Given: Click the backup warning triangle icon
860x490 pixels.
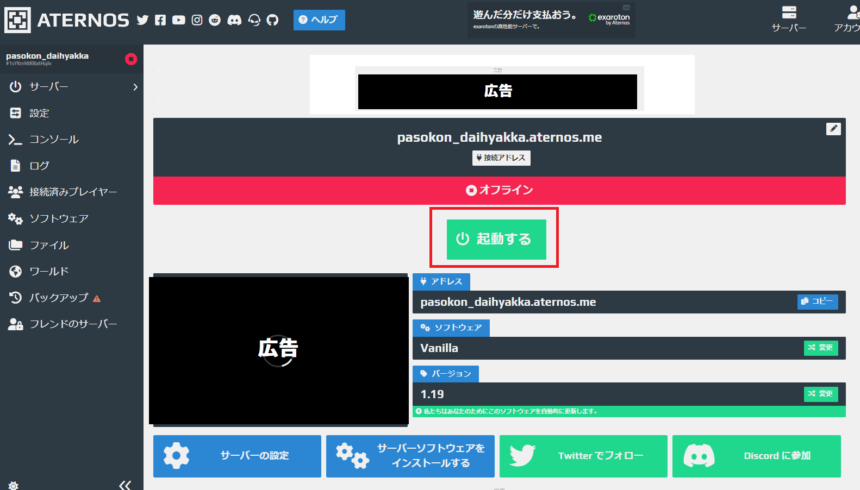Looking at the screenshot, I should coord(97,298).
